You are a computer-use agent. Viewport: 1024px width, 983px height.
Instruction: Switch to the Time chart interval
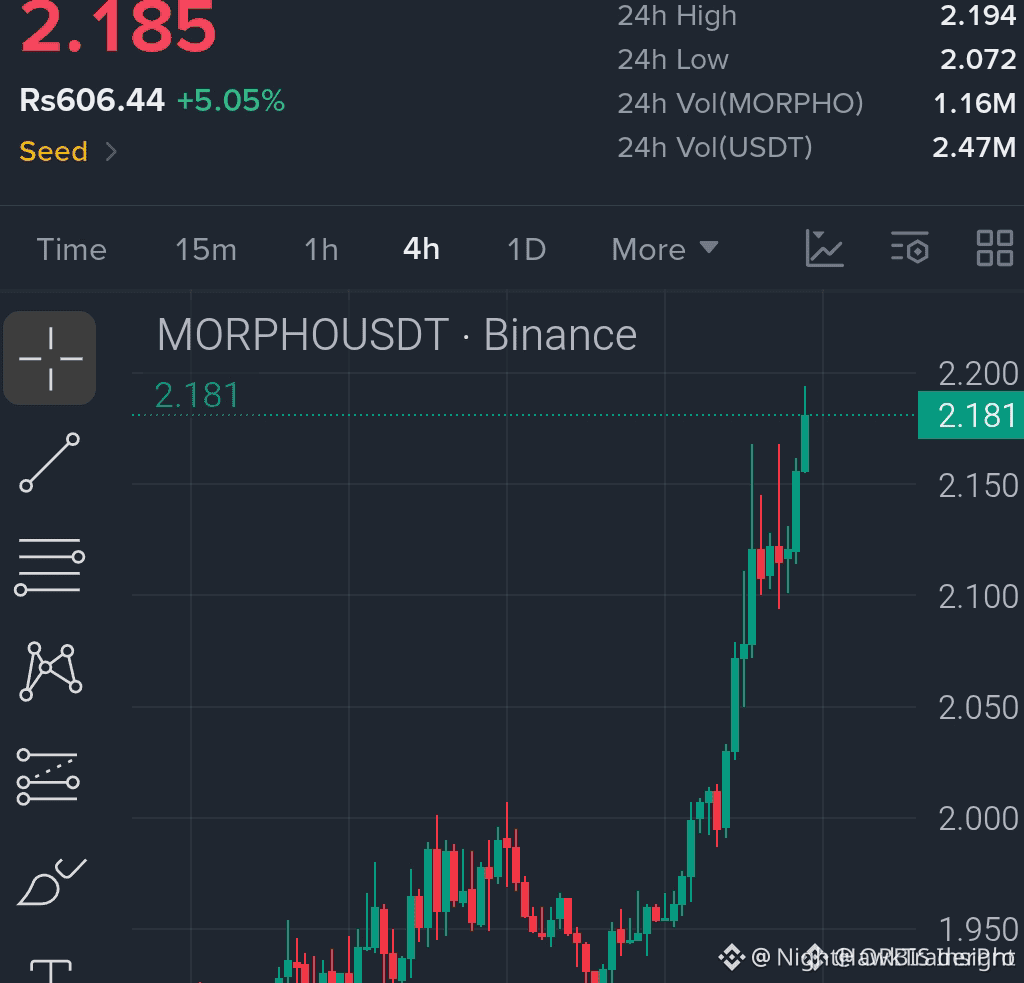pos(71,250)
